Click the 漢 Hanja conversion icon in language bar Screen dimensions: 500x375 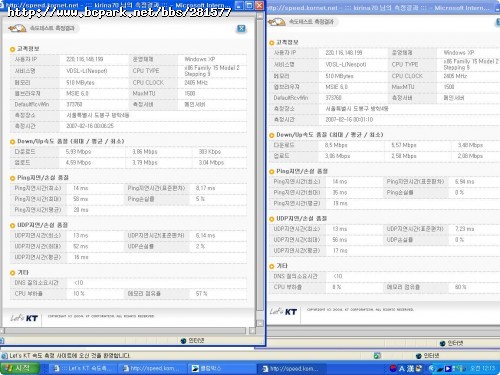tap(410, 369)
